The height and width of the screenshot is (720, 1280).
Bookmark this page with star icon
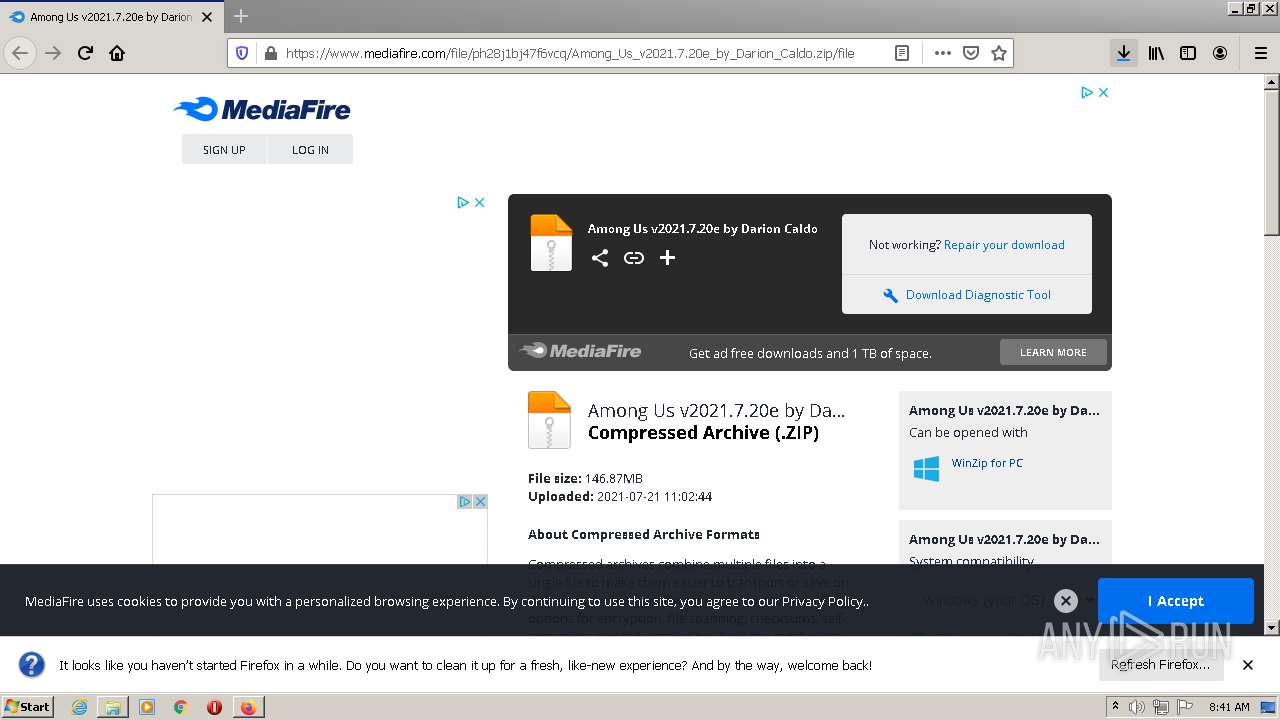pyautogui.click(x=998, y=53)
